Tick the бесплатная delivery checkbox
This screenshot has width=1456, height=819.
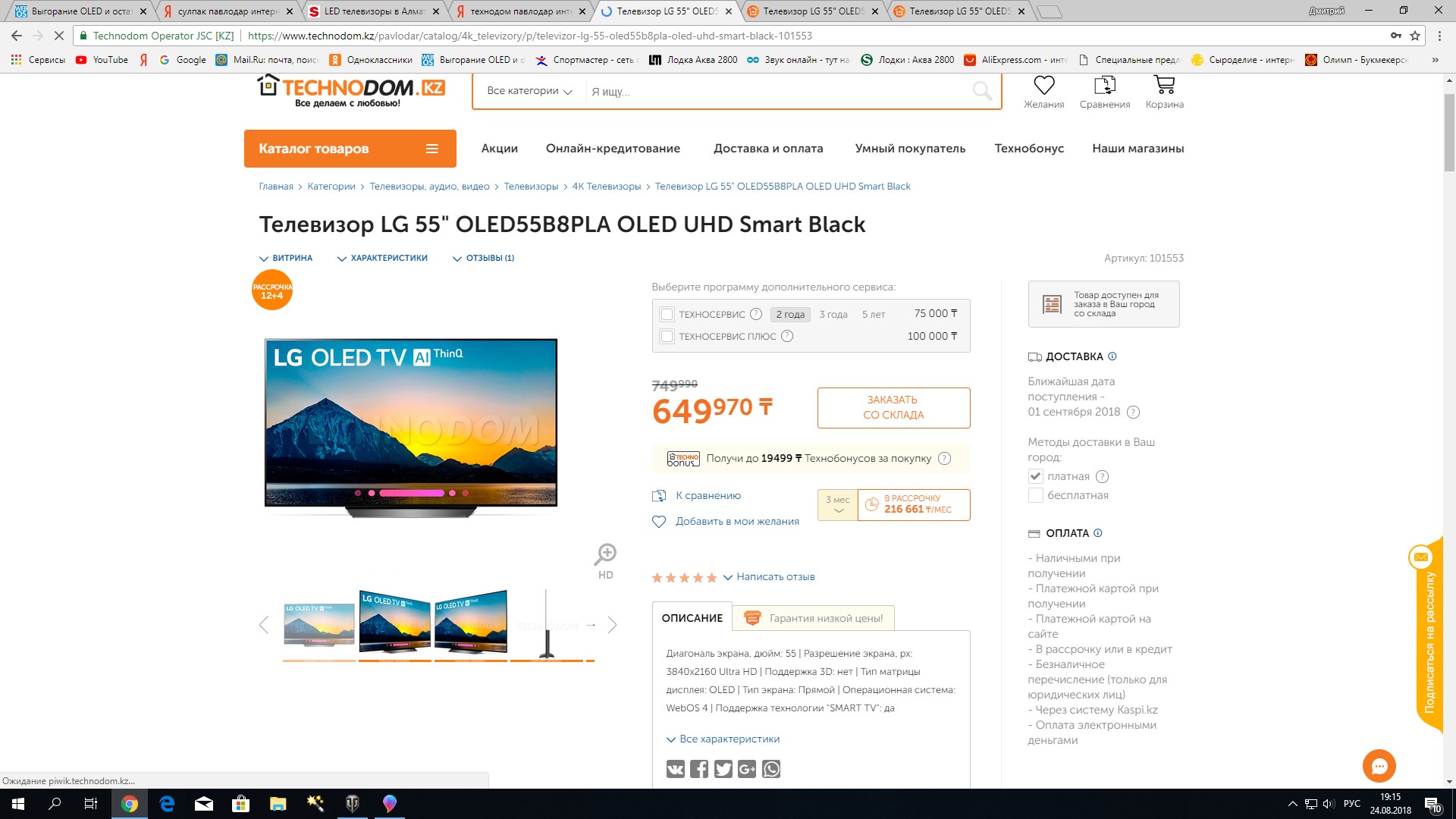(1035, 495)
